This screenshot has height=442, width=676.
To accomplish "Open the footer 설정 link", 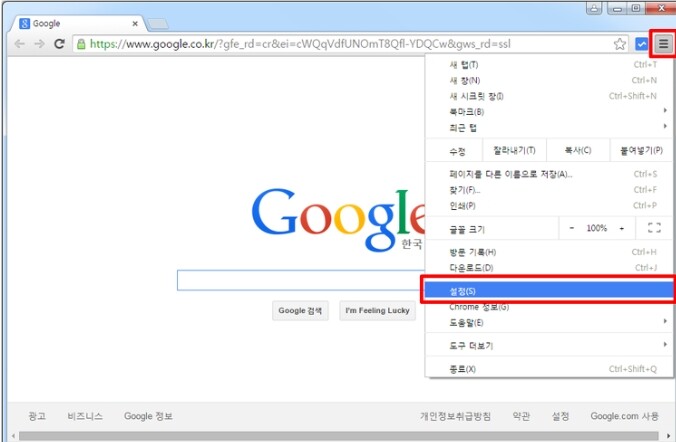I will point(560,416).
